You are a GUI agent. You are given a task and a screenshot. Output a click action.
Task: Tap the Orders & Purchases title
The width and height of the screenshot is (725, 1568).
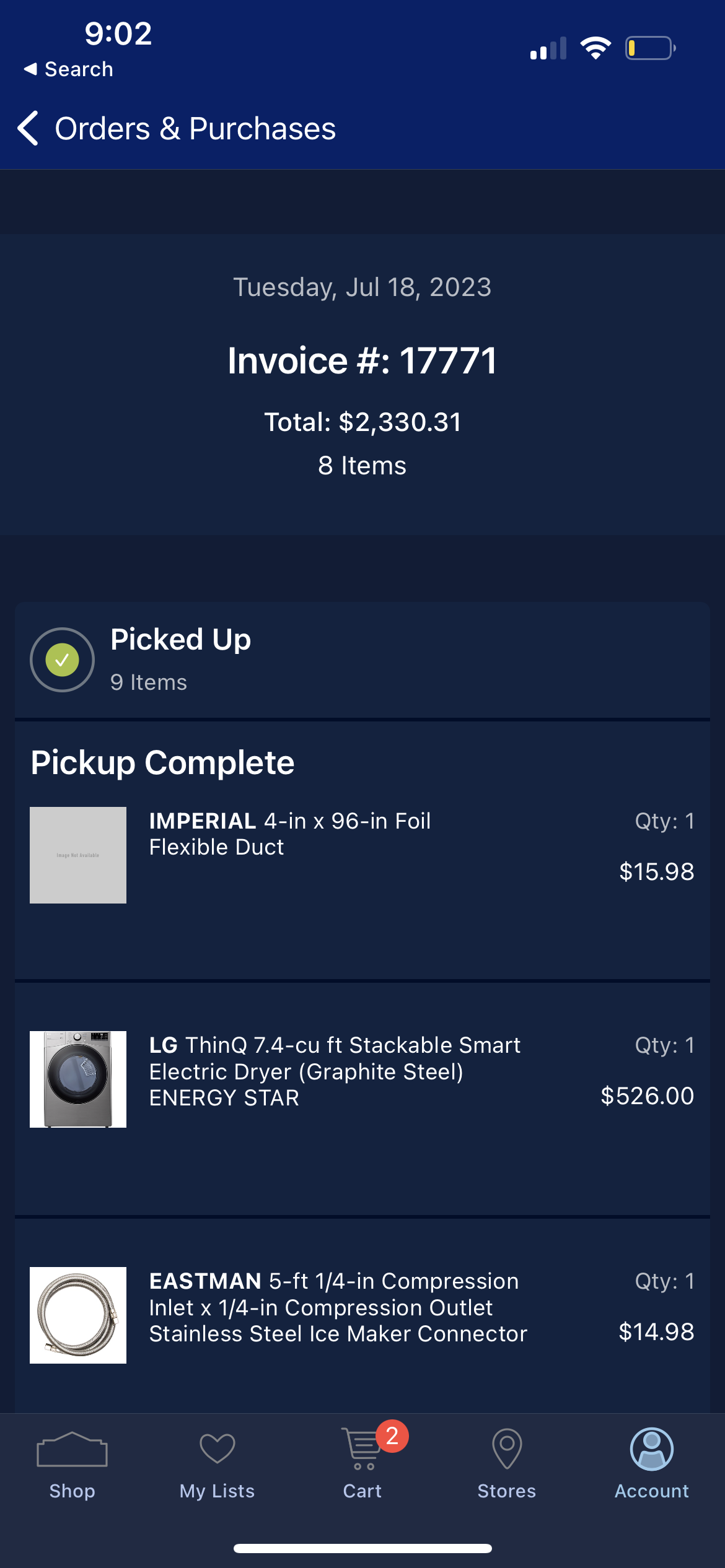[195, 129]
